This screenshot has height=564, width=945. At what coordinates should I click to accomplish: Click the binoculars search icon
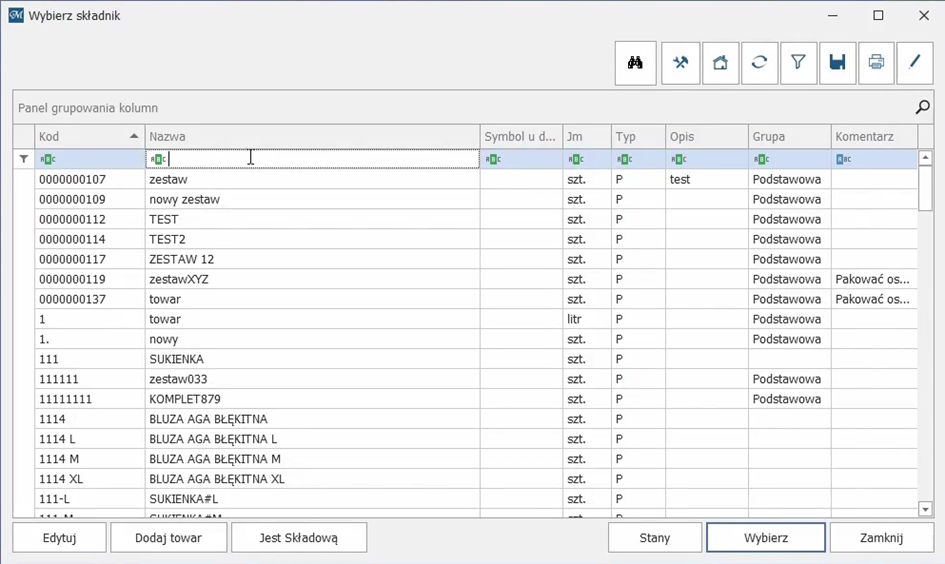point(635,62)
